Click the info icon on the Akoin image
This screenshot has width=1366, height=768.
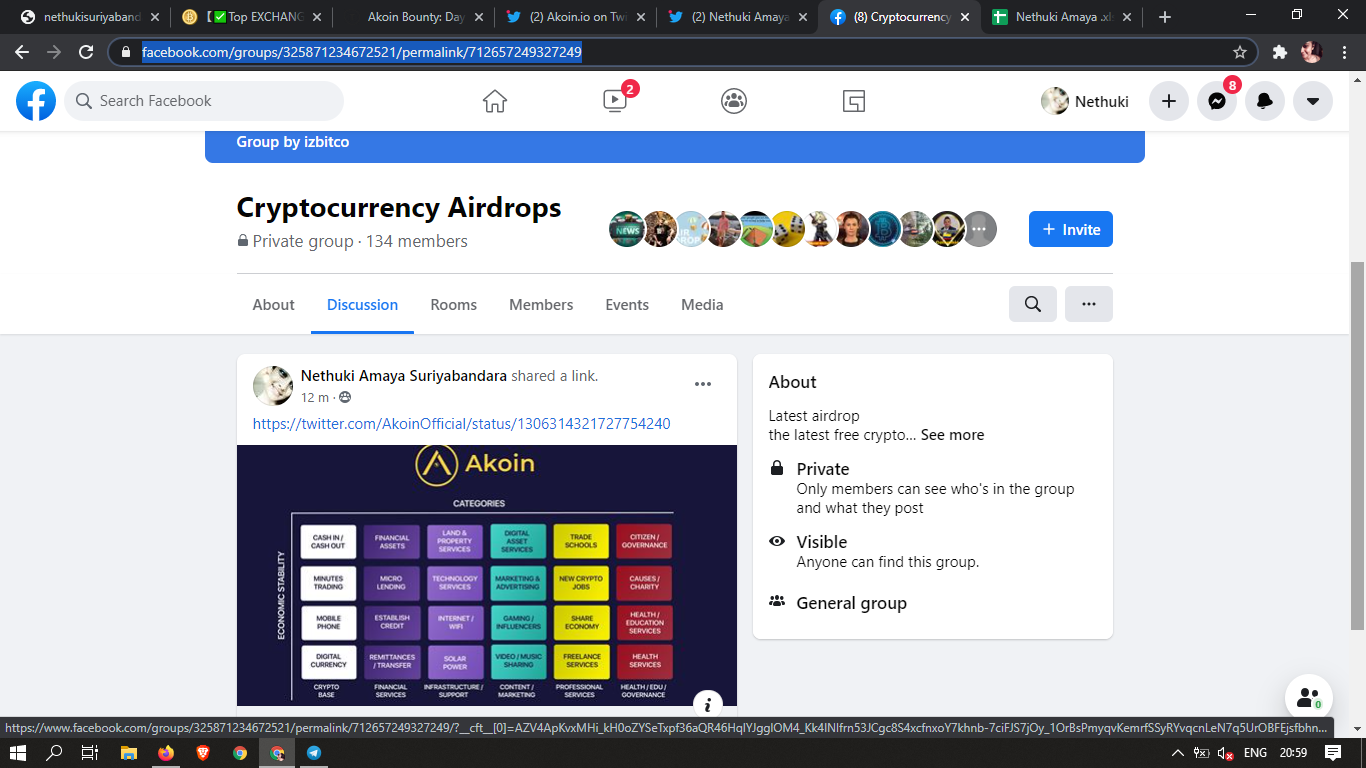pyautogui.click(x=707, y=704)
